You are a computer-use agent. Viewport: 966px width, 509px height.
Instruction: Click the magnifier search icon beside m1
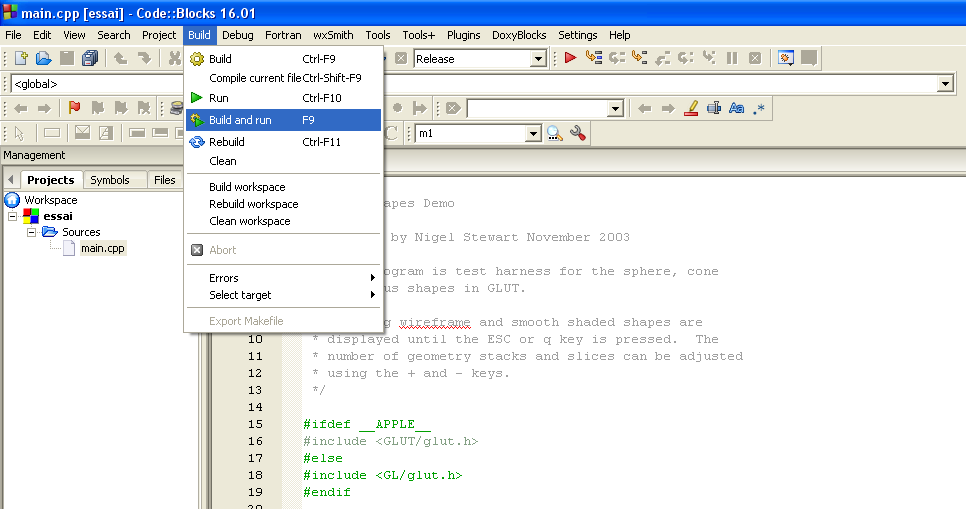554,133
